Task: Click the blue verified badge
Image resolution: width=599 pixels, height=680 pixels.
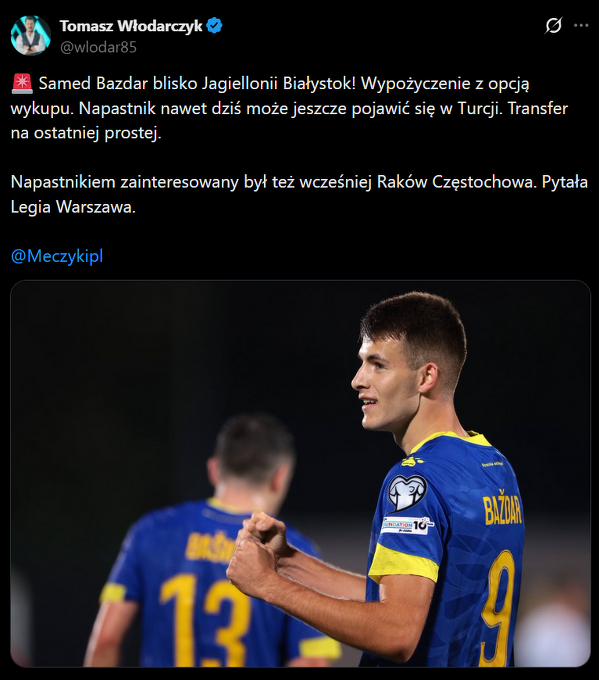Action: pos(214,26)
